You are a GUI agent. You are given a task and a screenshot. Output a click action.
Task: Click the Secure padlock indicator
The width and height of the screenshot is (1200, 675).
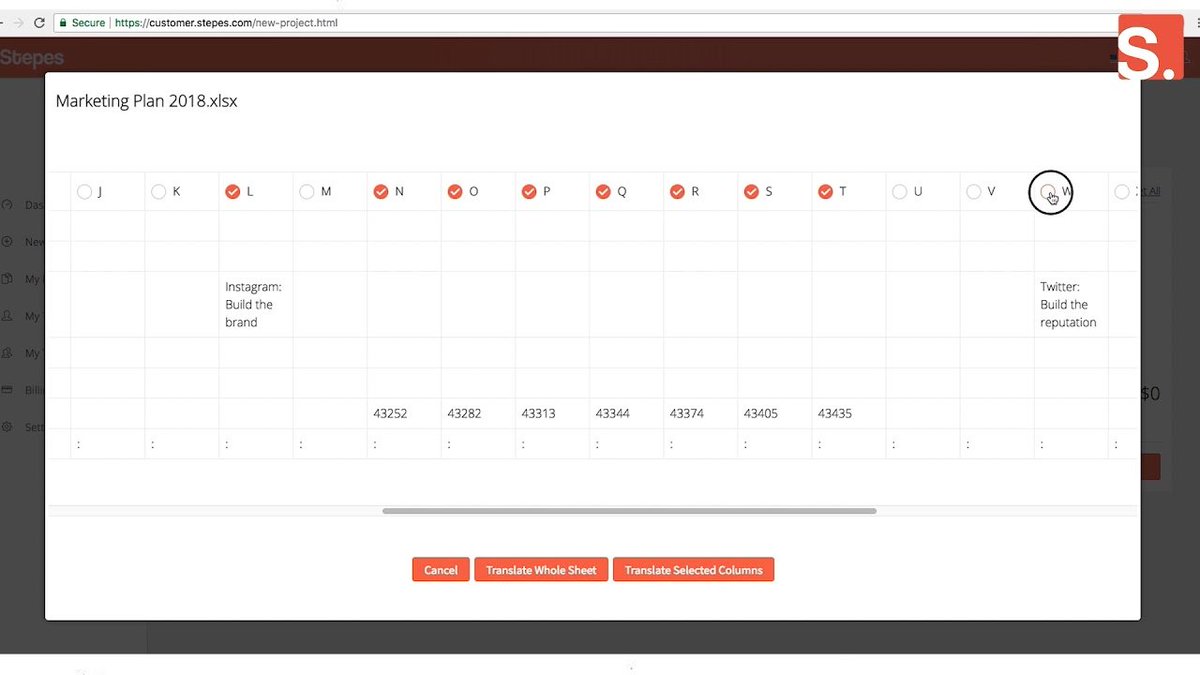[82, 22]
